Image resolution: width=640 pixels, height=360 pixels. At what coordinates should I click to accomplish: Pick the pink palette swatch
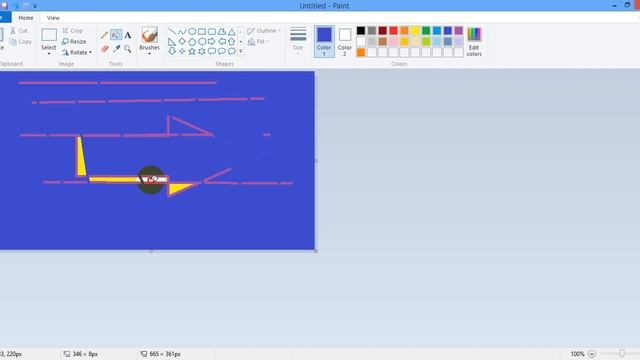(x=393, y=42)
